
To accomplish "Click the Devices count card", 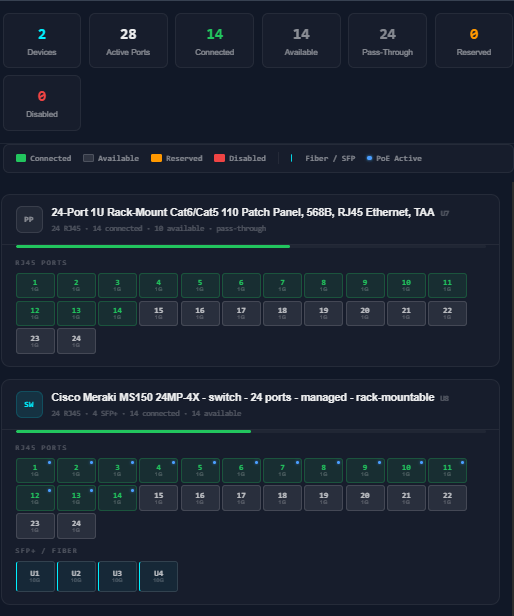I will [42, 40].
